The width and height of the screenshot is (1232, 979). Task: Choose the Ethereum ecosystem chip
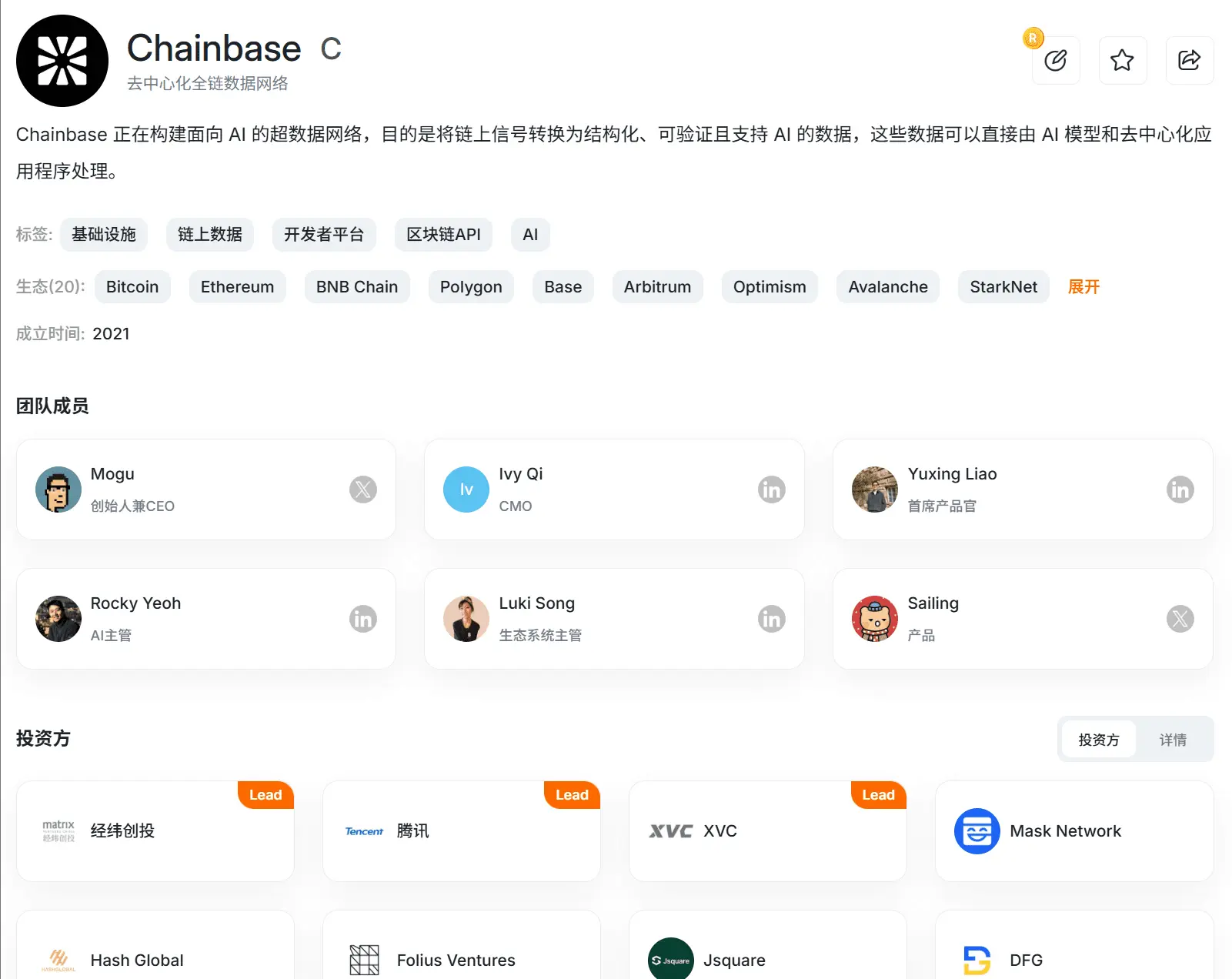237,287
